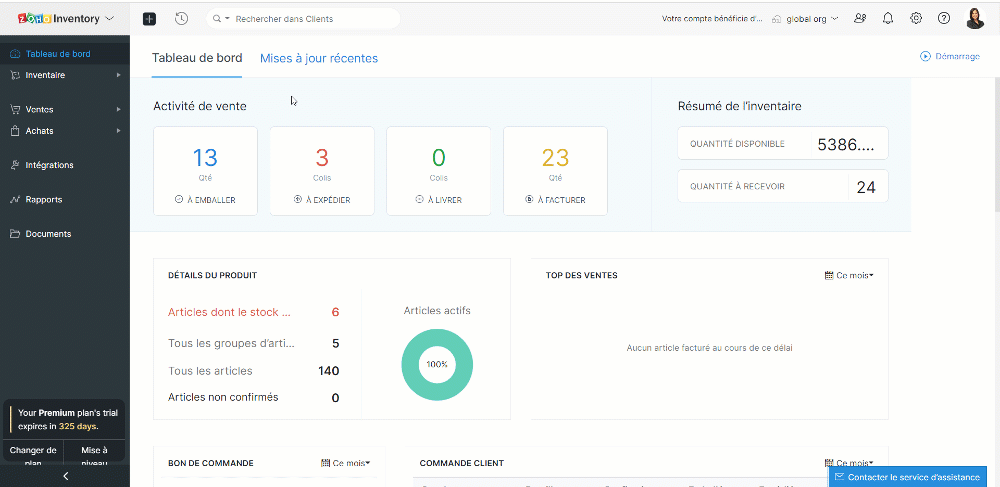Click Tous les articles row
Image resolution: width=1000 pixels, height=487 pixels.
(x=254, y=371)
